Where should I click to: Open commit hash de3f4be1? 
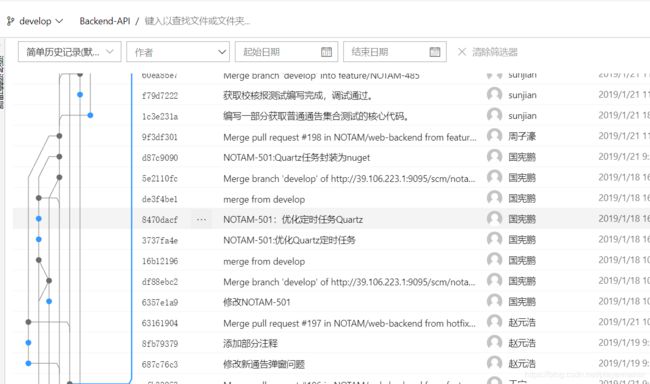(160, 199)
